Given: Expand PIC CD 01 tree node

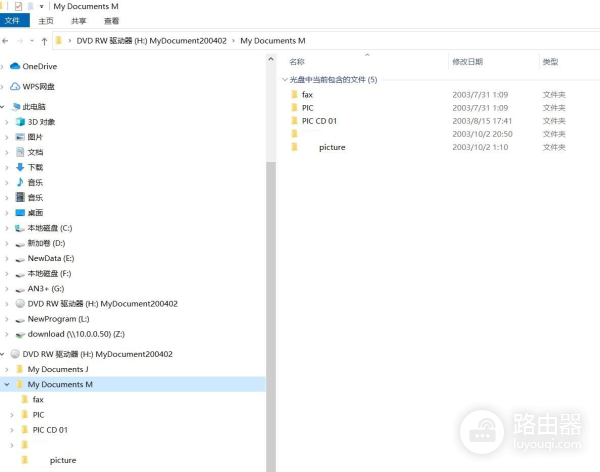Looking at the screenshot, I should click(12, 430).
